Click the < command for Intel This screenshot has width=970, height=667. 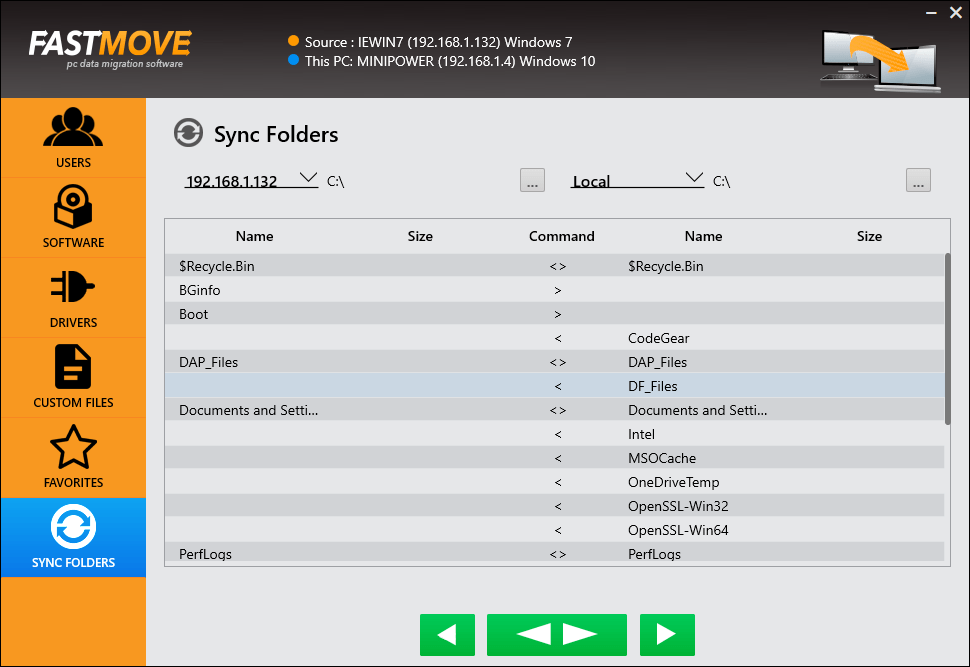(x=558, y=434)
